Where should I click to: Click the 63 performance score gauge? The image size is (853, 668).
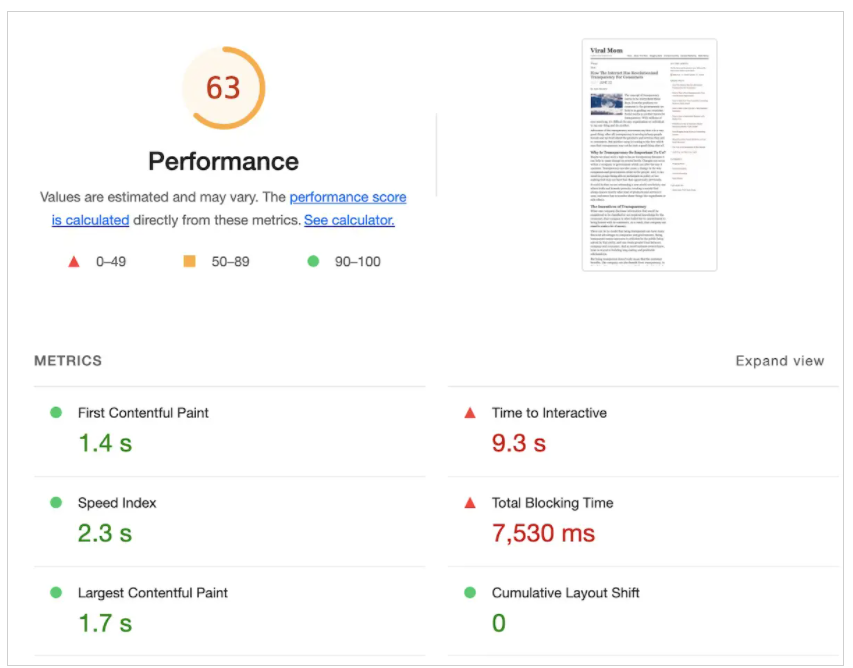point(223,88)
